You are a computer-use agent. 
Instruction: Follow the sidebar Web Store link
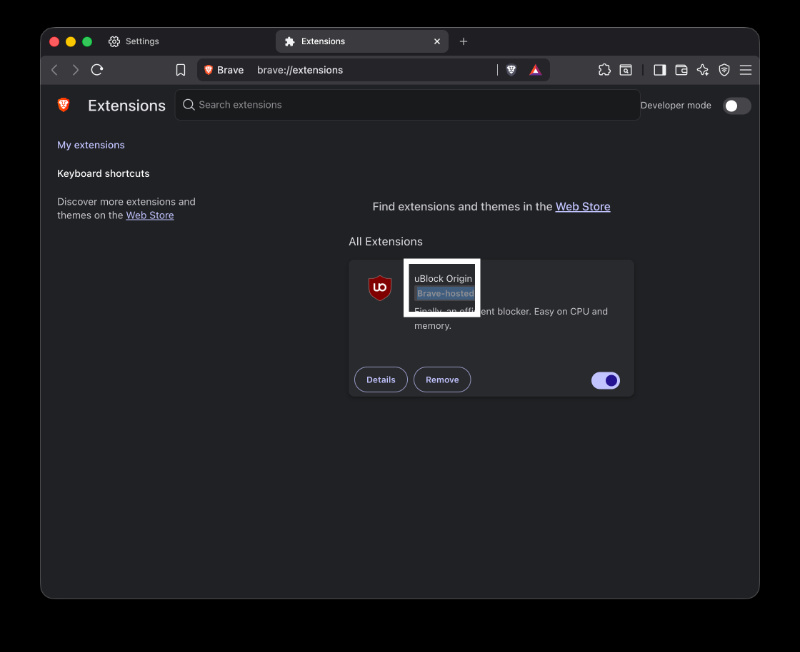tap(150, 215)
